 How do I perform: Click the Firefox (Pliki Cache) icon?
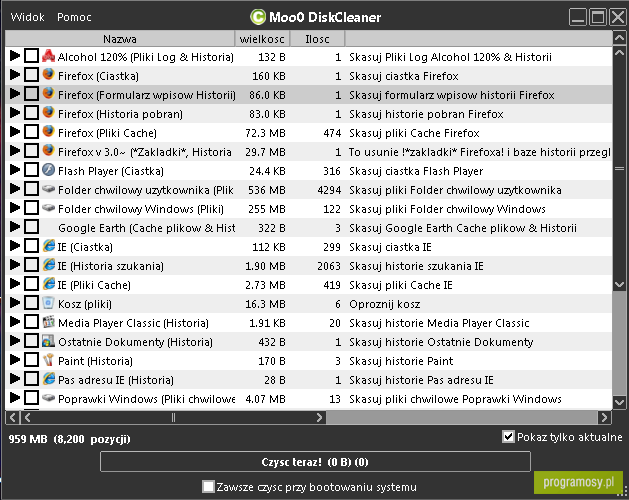click(49, 132)
